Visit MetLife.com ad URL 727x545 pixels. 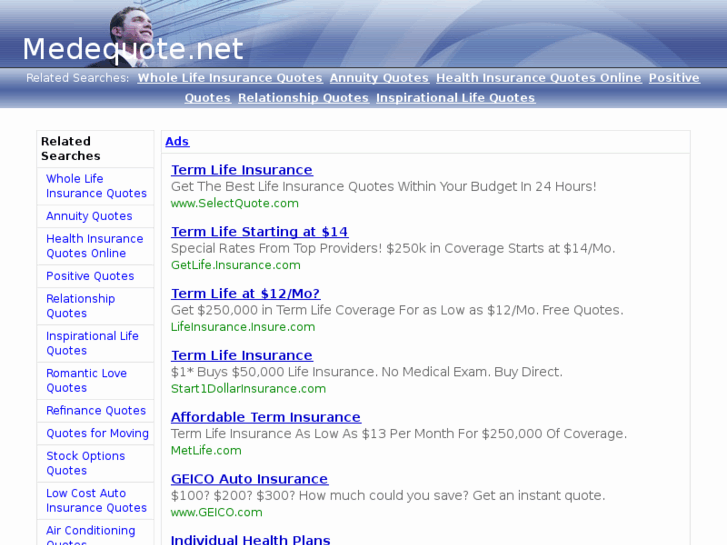[206, 450]
